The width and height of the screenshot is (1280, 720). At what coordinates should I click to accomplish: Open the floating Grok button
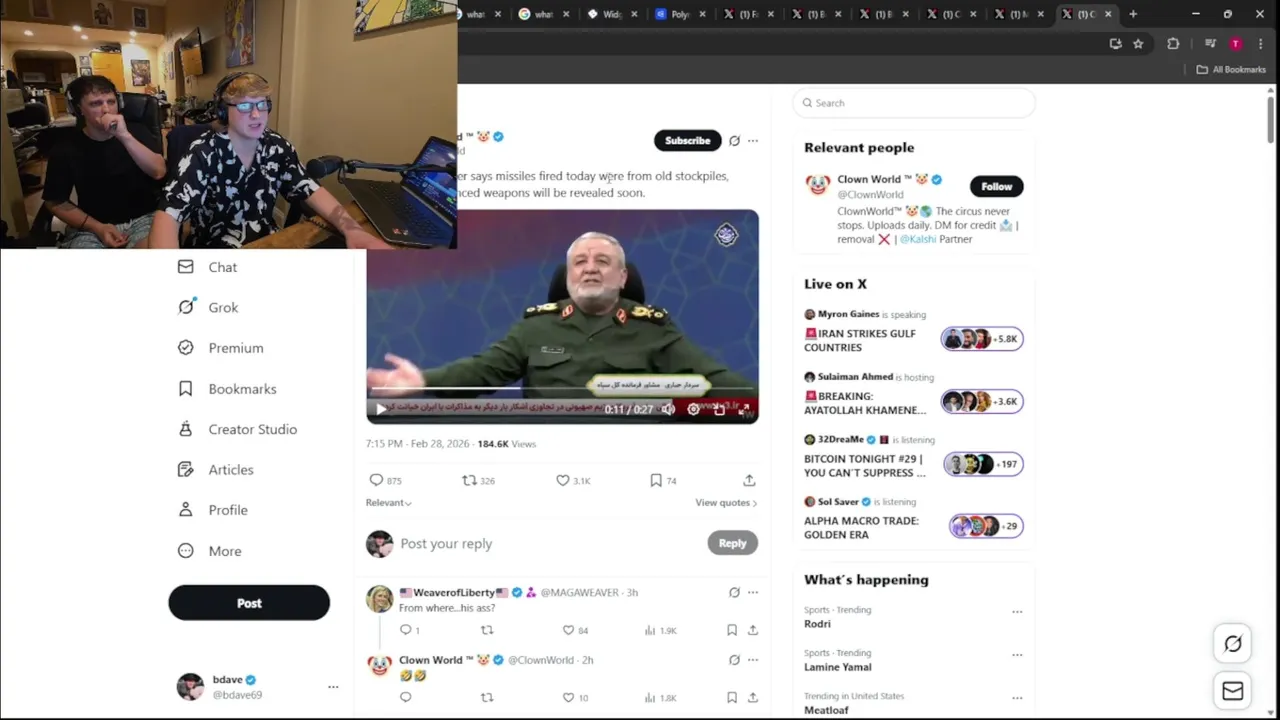[1233, 644]
